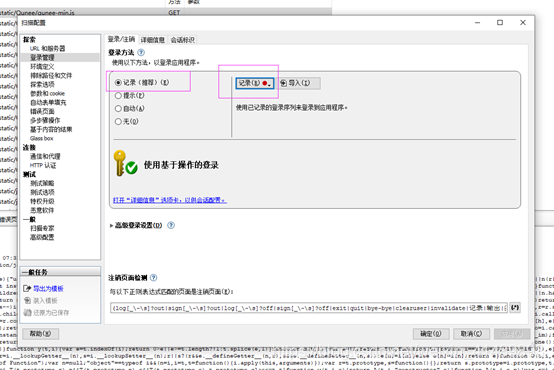Choose the 无 login method radio
The image size is (554, 370).
pyautogui.click(x=118, y=122)
